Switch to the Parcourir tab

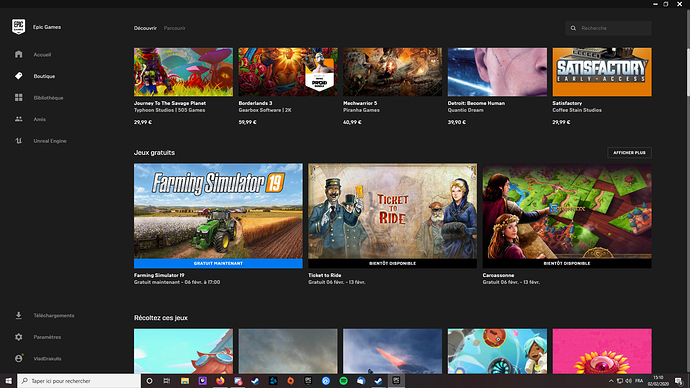(175, 28)
